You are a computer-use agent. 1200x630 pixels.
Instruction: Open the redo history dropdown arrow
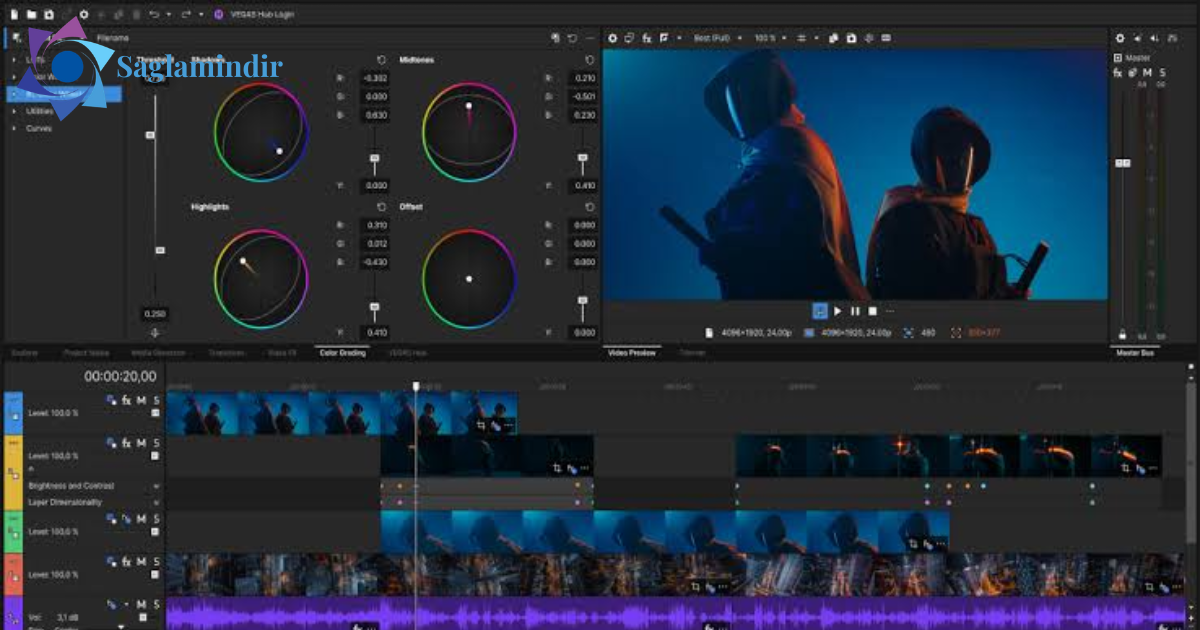(x=201, y=14)
